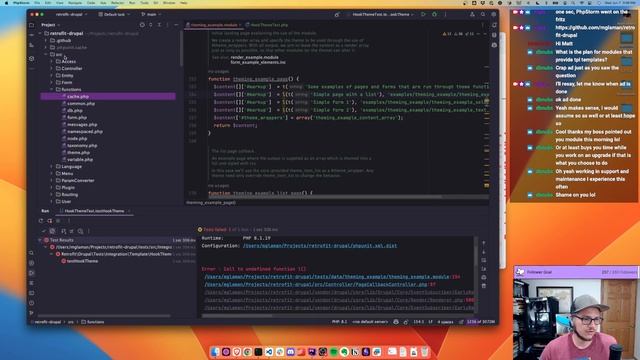
Task: Click the Rerun failed tests icon
Action: coord(50,221)
